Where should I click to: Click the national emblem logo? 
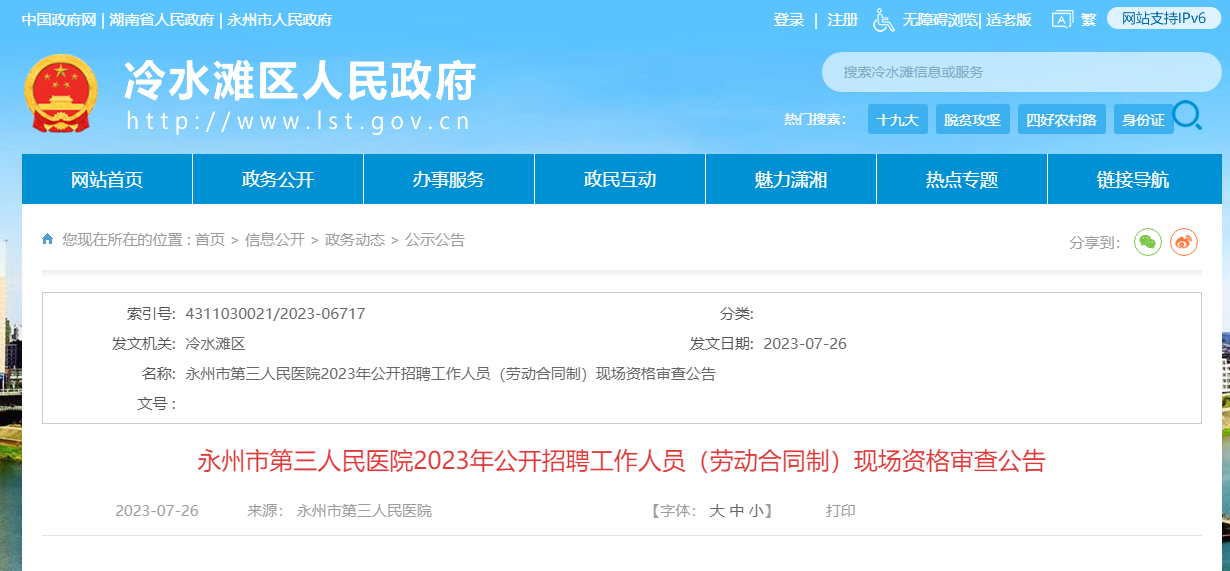pos(60,94)
